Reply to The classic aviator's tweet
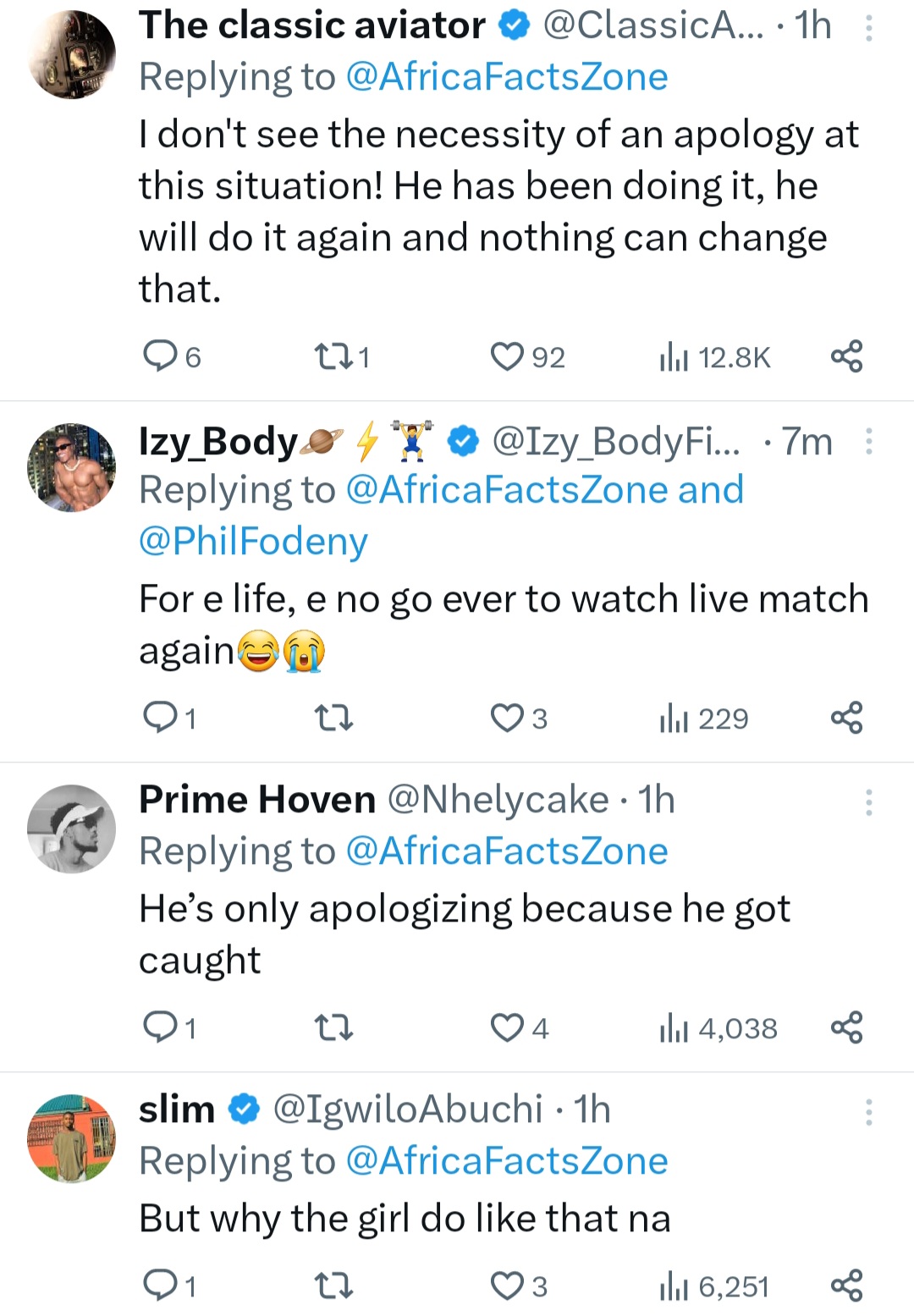The width and height of the screenshot is (914, 1316). click(159, 356)
